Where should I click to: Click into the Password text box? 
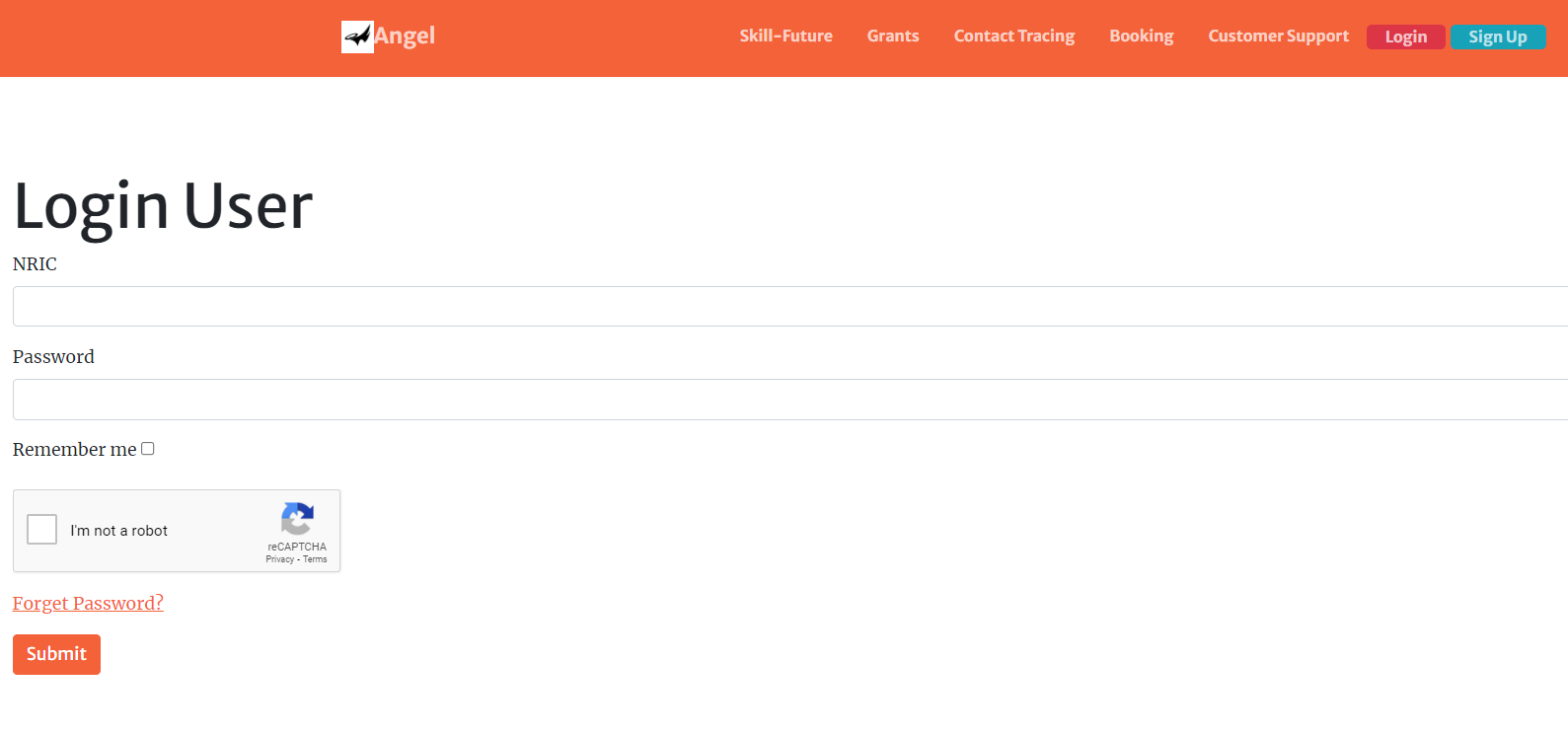coord(789,400)
